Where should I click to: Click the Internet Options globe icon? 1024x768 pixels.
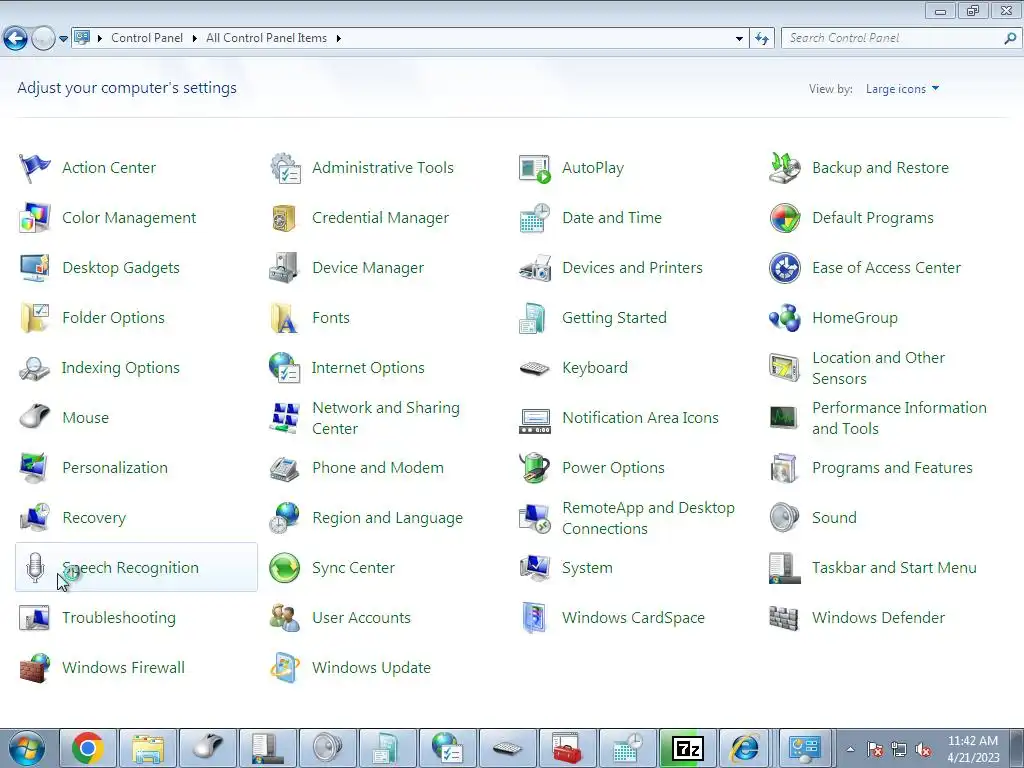click(285, 368)
